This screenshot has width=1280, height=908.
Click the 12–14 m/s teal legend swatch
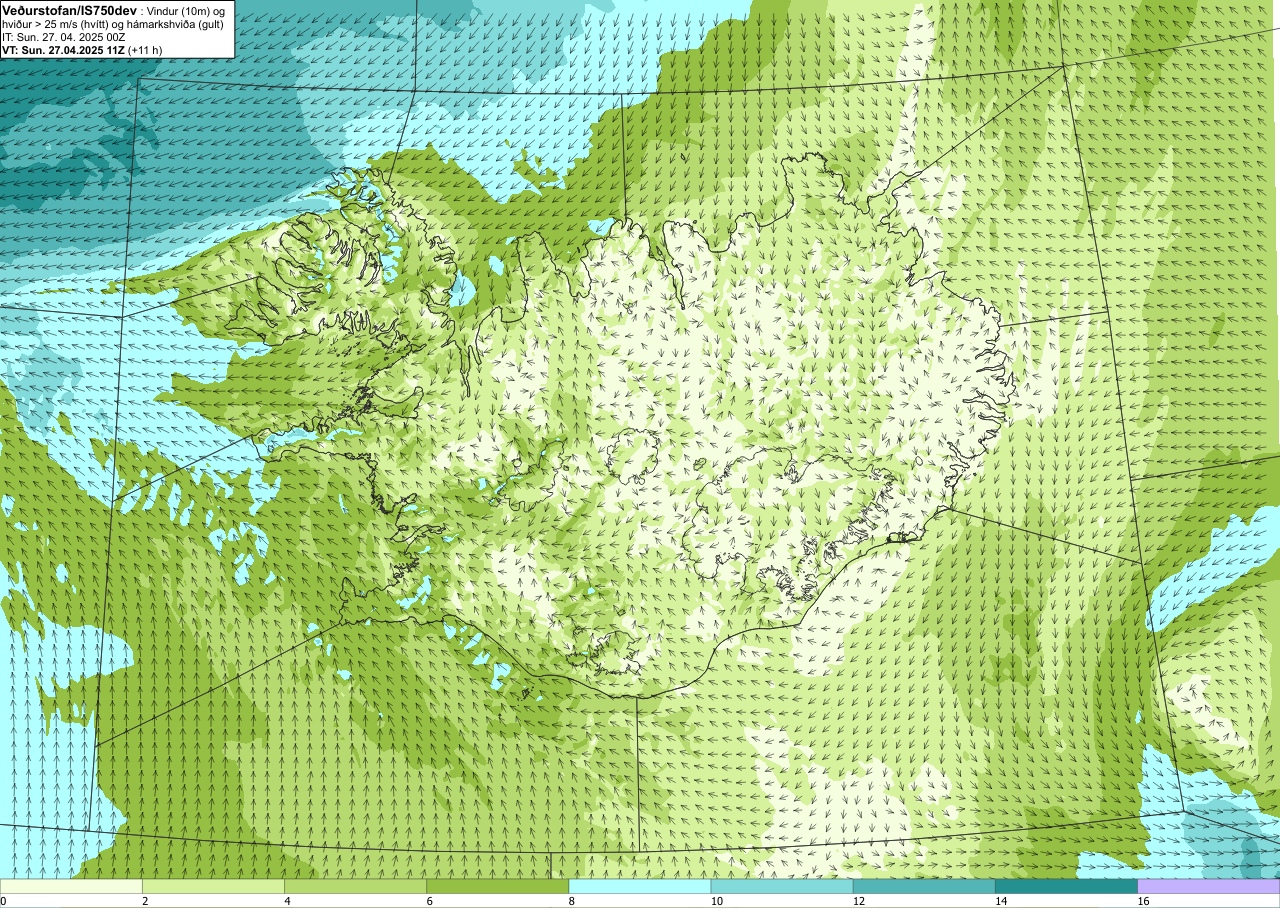click(924, 886)
